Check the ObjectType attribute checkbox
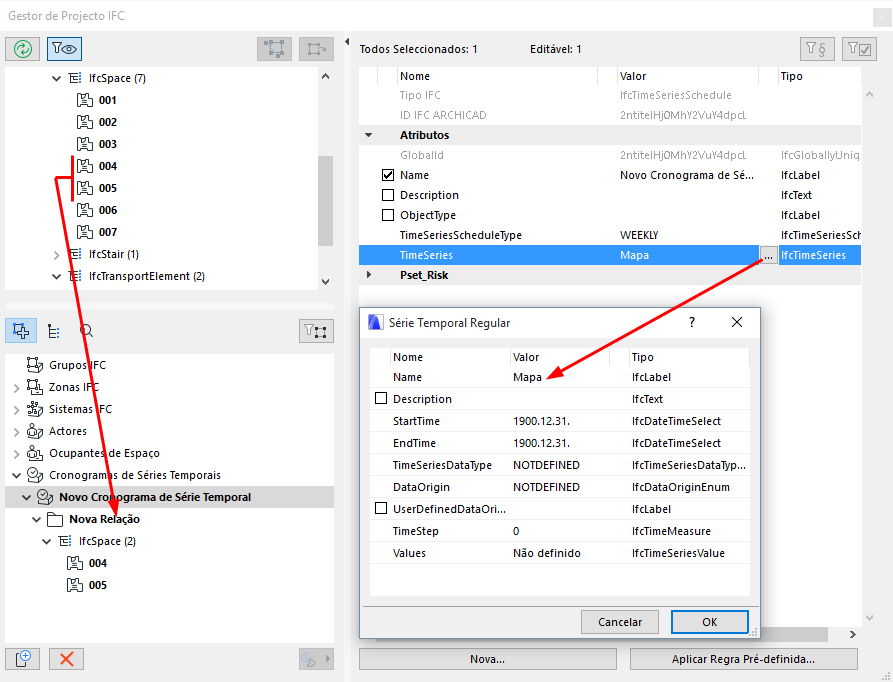 [x=388, y=215]
